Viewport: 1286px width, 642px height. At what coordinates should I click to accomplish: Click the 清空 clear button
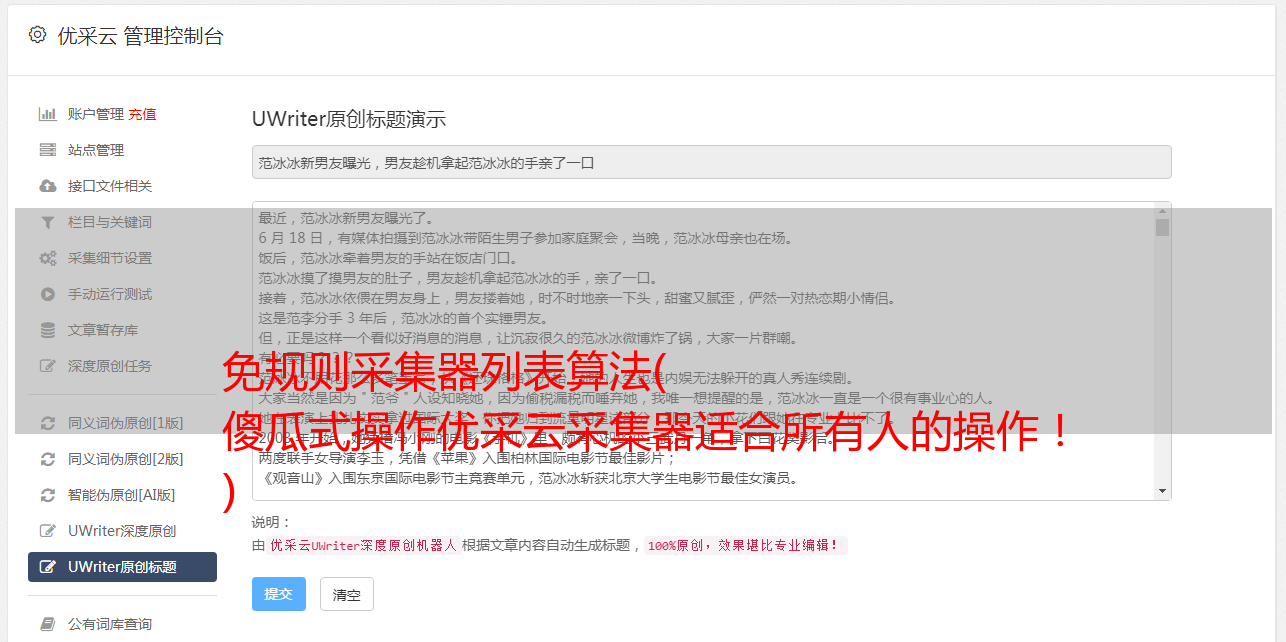click(346, 595)
